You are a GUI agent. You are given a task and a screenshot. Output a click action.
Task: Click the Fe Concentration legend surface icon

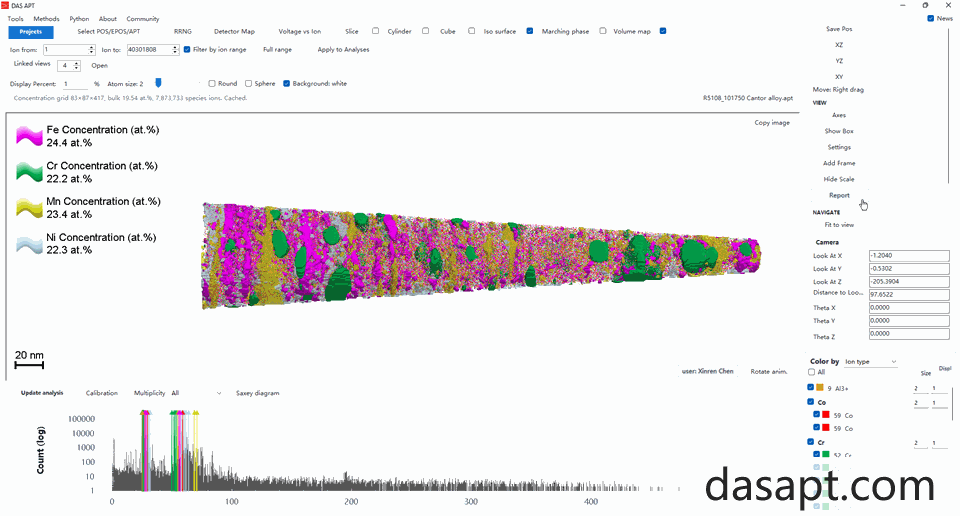[29, 136]
